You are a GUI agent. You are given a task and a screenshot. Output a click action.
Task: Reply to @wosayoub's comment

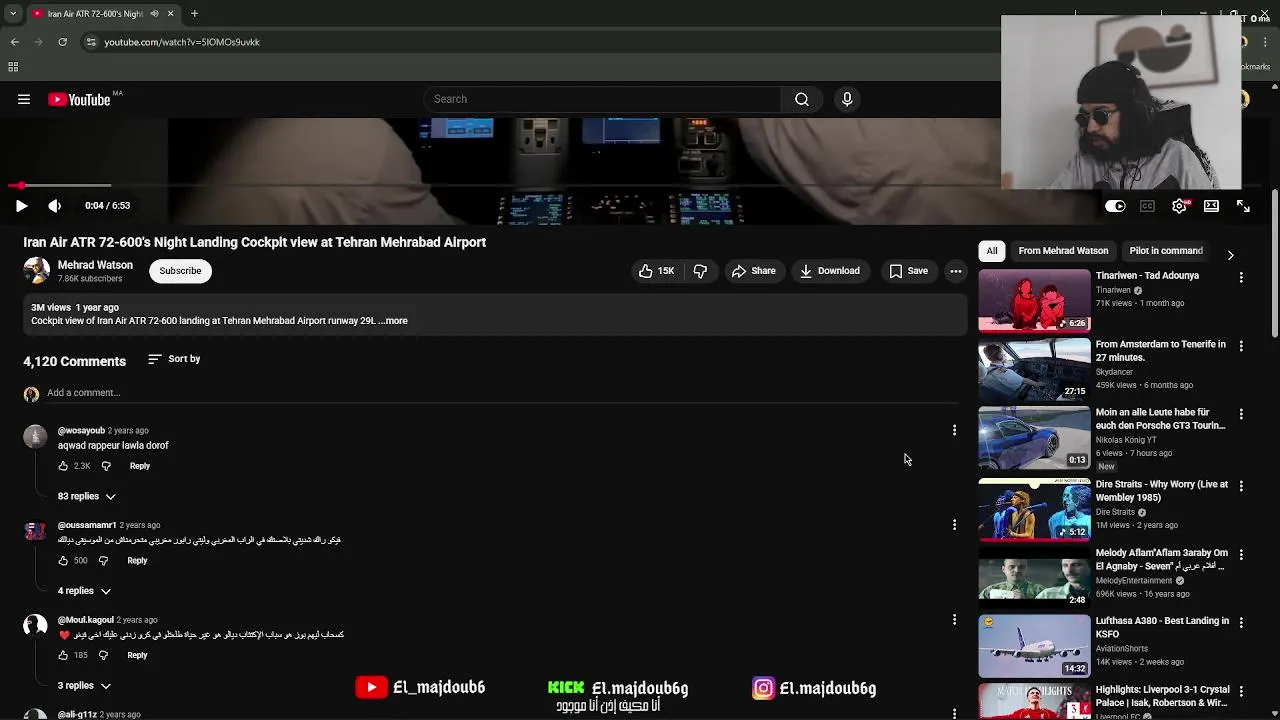click(x=140, y=466)
